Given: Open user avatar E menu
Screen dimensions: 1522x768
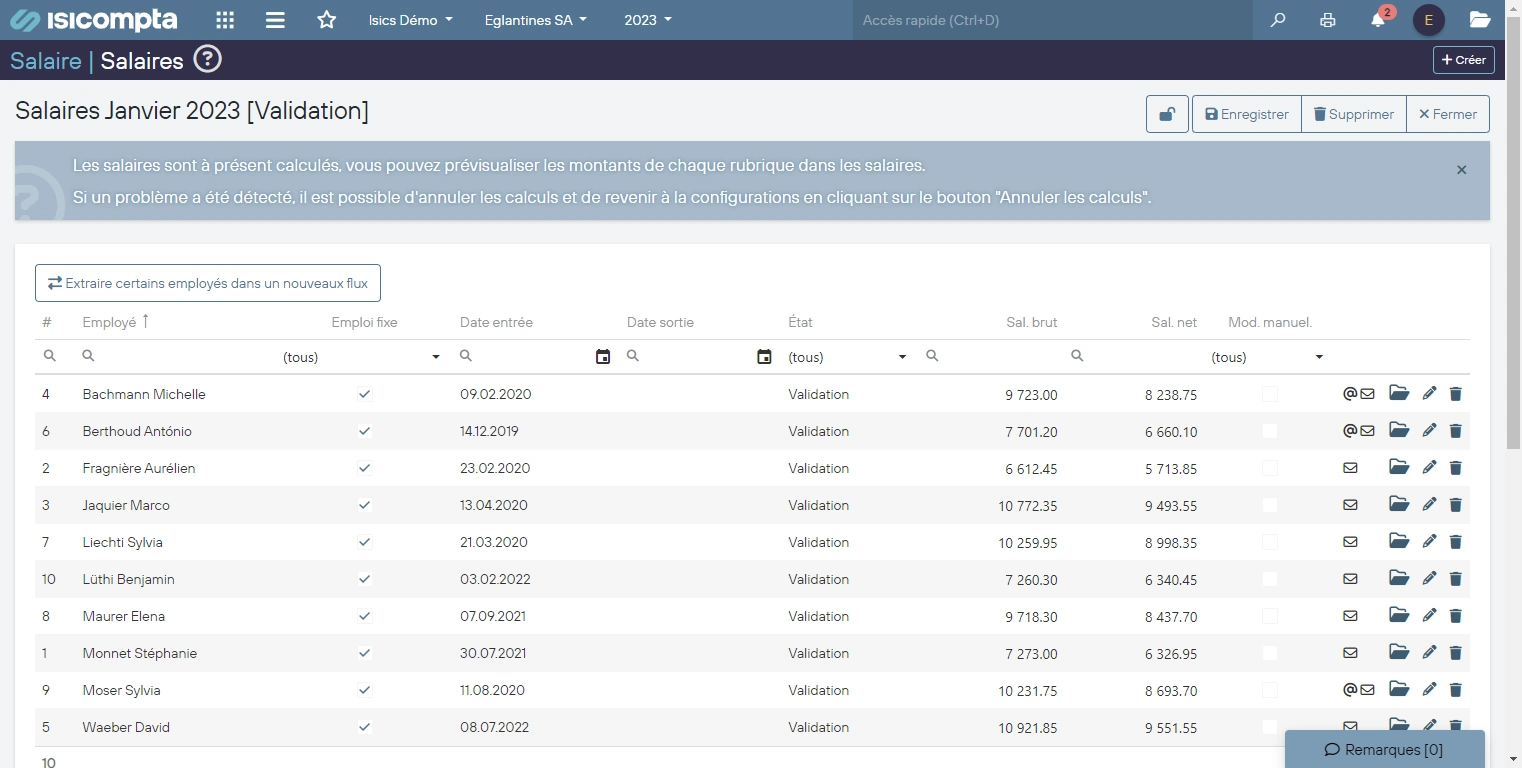Looking at the screenshot, I should pyautogui.click(x=1428, y=20).
